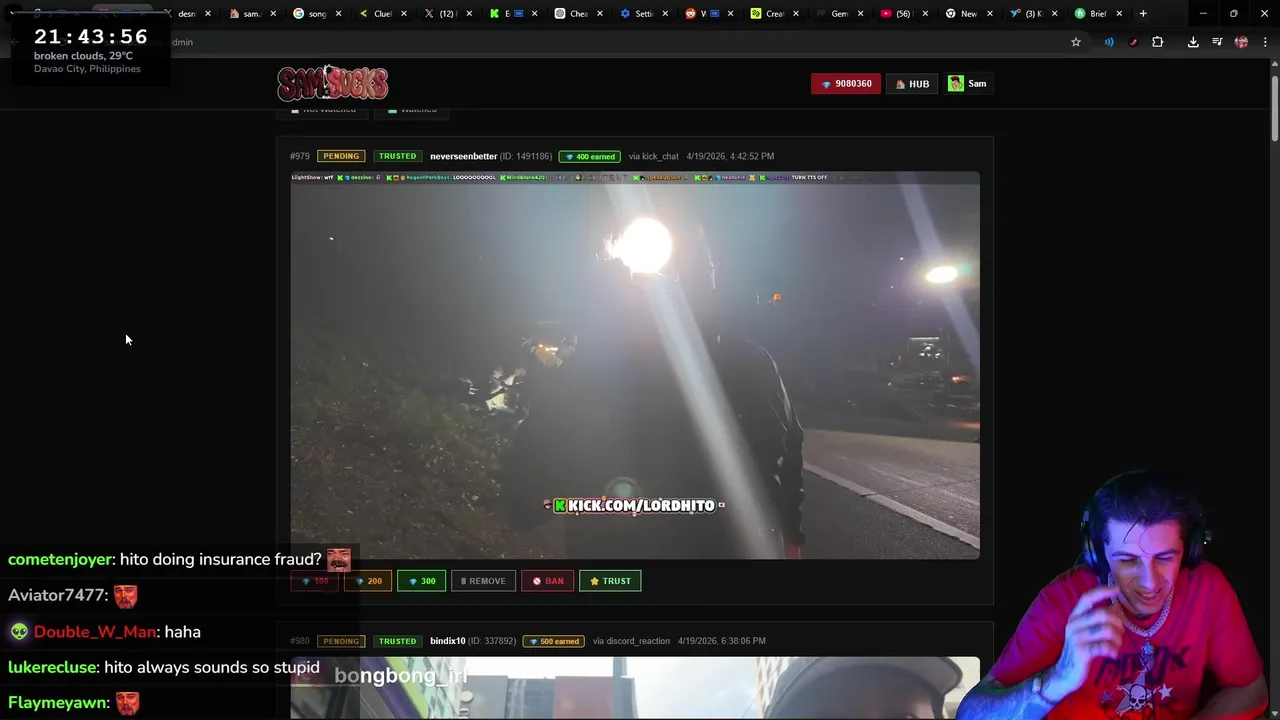Switch to the X '(12)' tab

pos(445,14)
